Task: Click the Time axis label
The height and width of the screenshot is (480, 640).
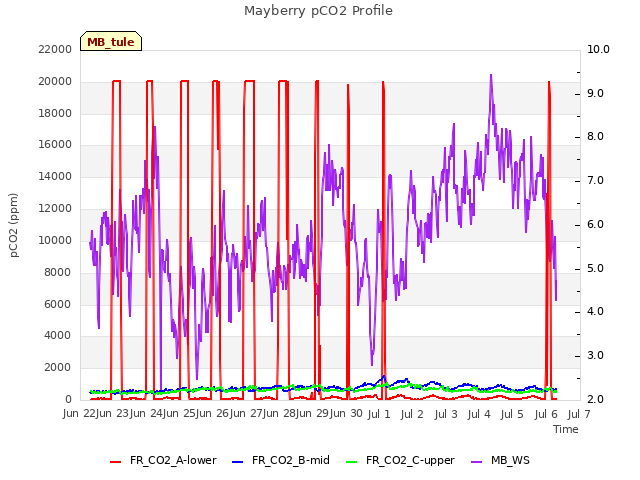Action: (566, 429)
